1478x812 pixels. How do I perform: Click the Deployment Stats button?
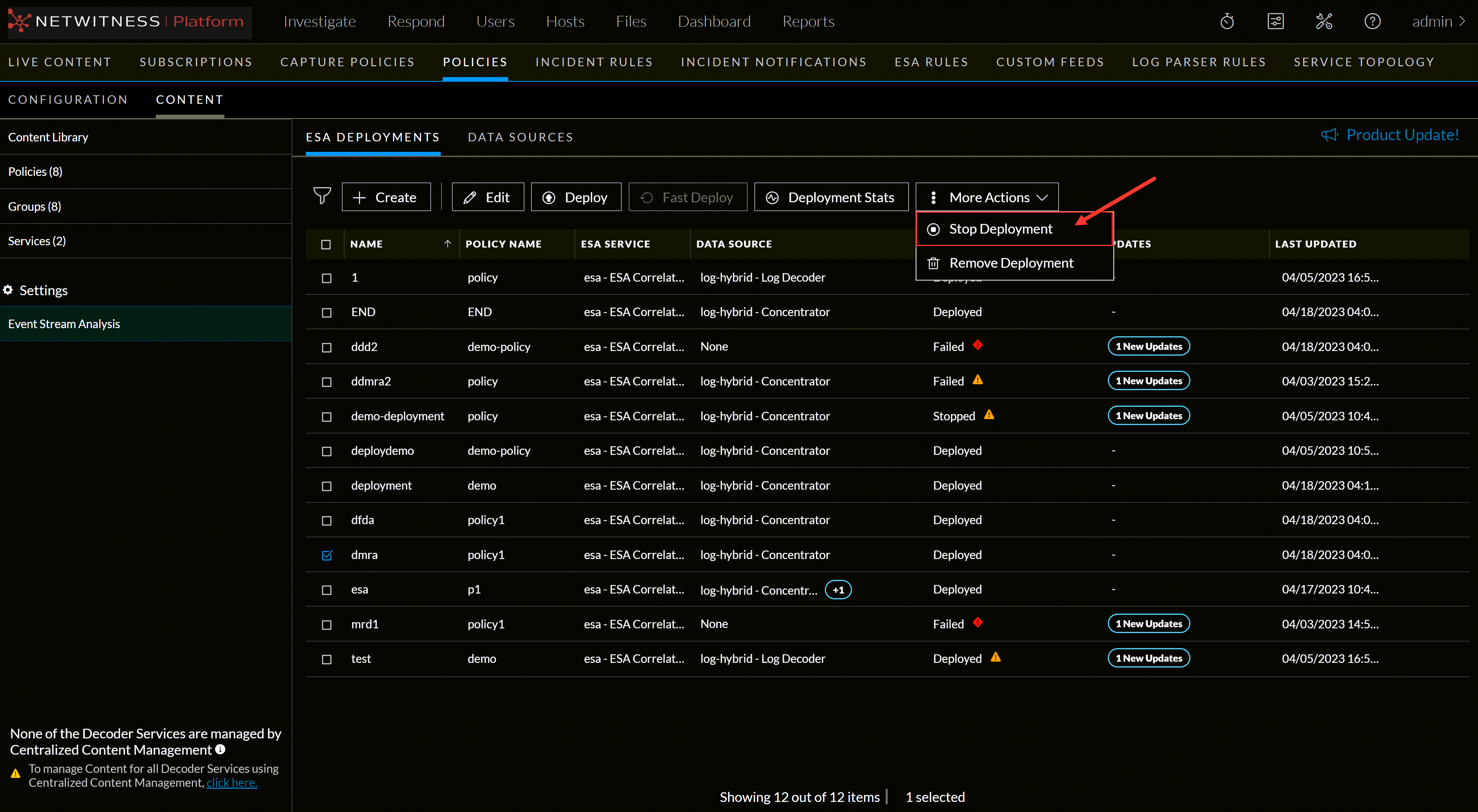pos(831,197)
